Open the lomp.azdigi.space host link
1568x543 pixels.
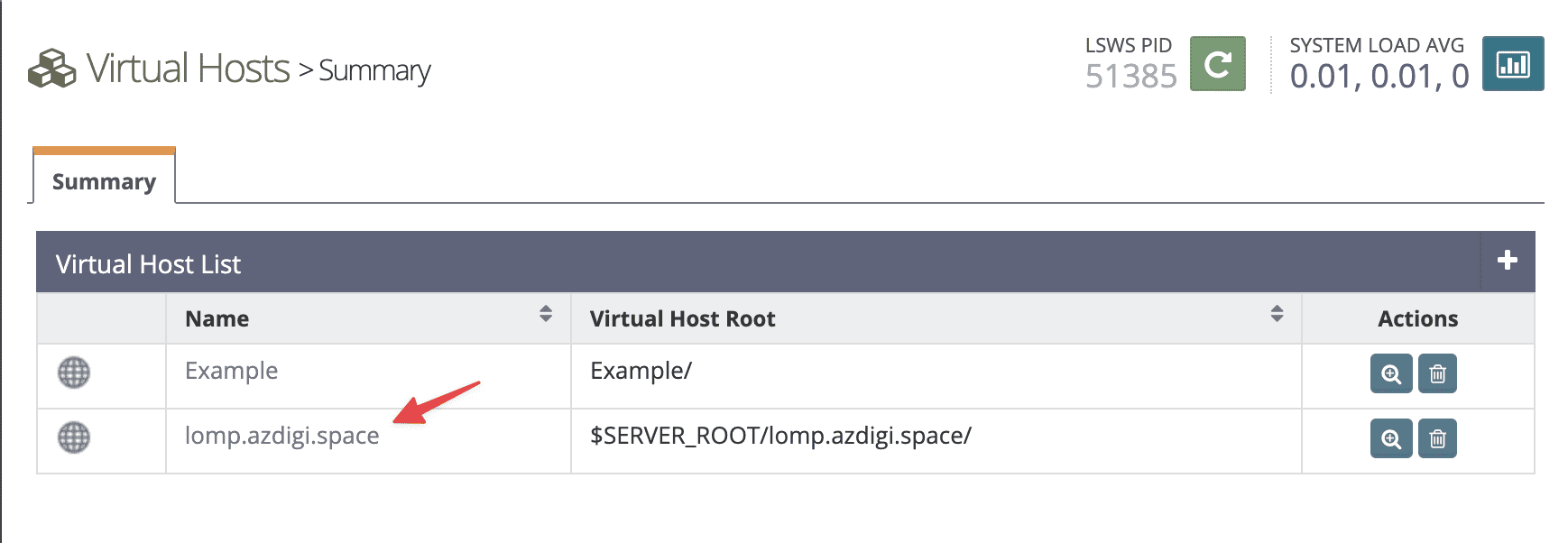(x=281, y=436)
